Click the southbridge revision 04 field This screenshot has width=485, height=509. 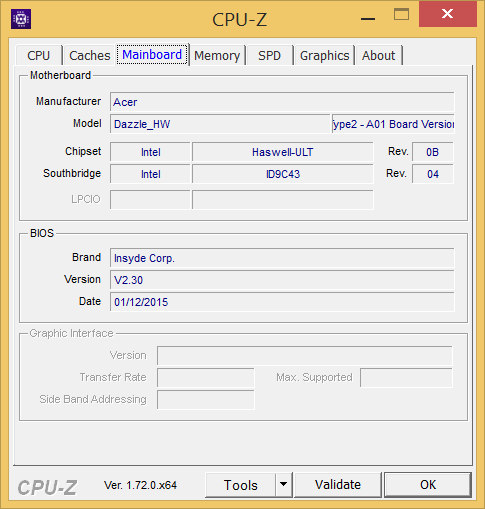(433, 174)
